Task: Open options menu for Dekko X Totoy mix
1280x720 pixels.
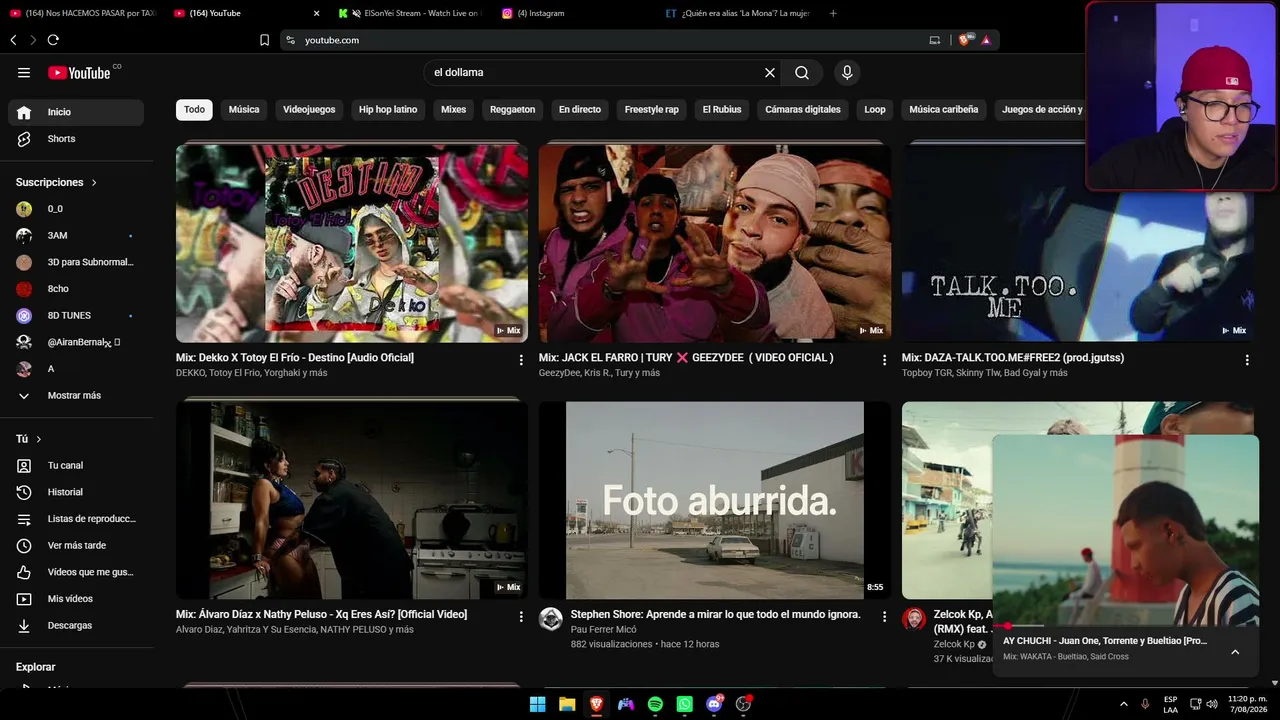Action: coord(521,360)
